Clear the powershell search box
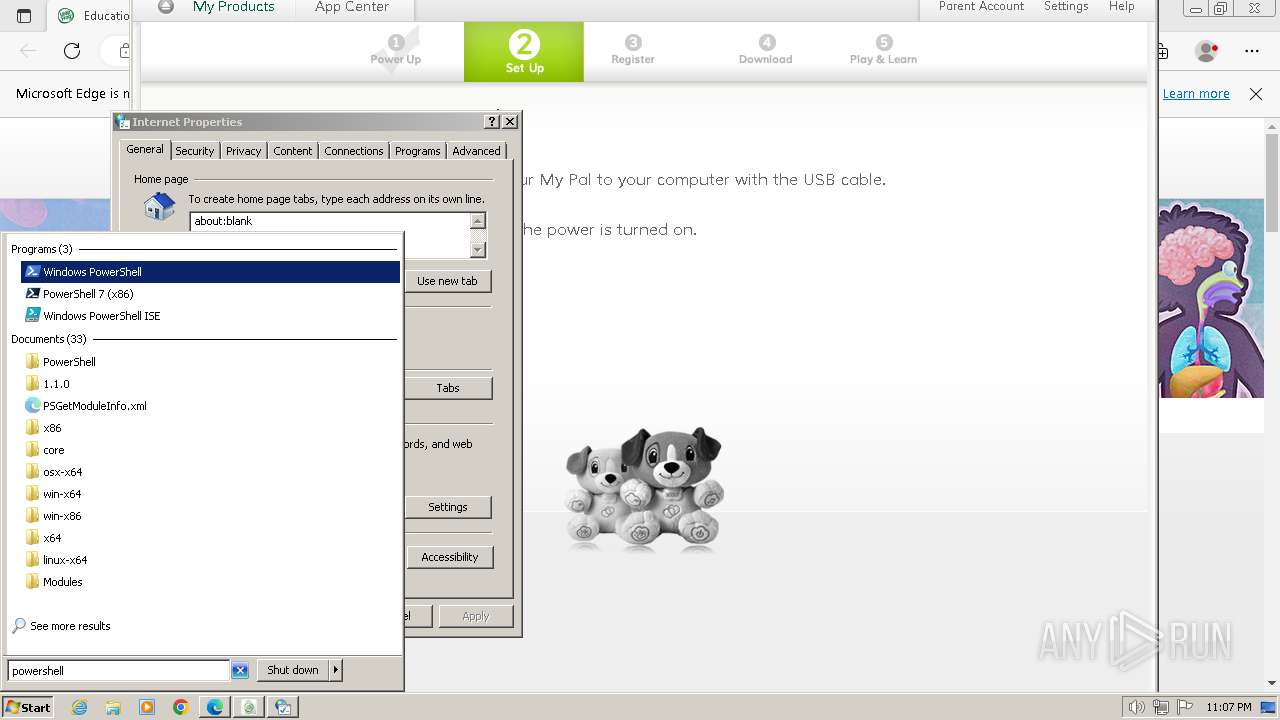 [x=240, y=671]
